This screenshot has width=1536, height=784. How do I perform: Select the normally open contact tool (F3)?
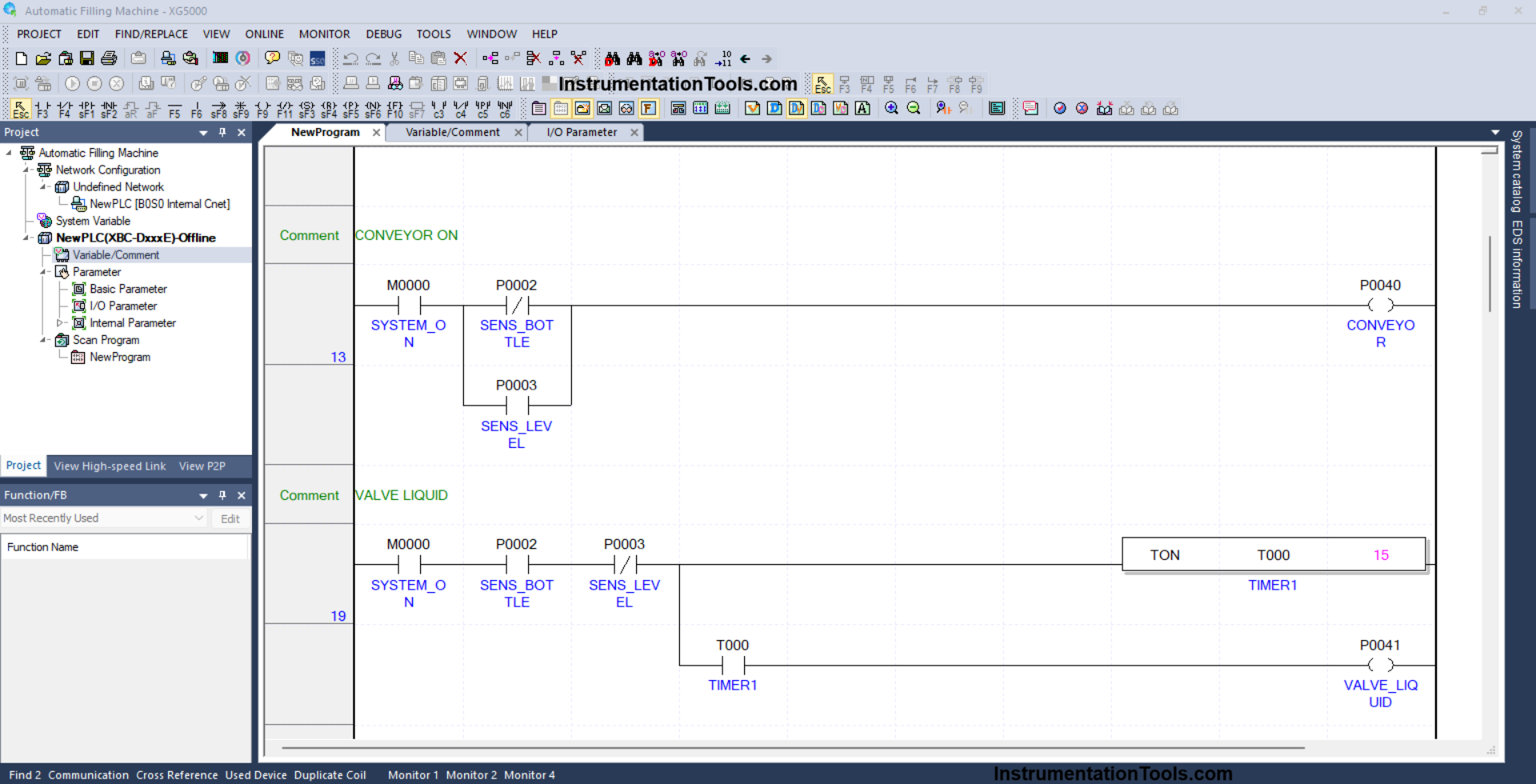click(42, 108)
